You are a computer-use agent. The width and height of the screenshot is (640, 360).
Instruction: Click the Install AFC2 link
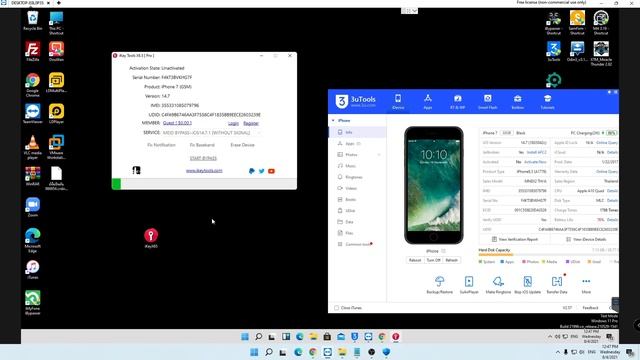pos(536,152)
